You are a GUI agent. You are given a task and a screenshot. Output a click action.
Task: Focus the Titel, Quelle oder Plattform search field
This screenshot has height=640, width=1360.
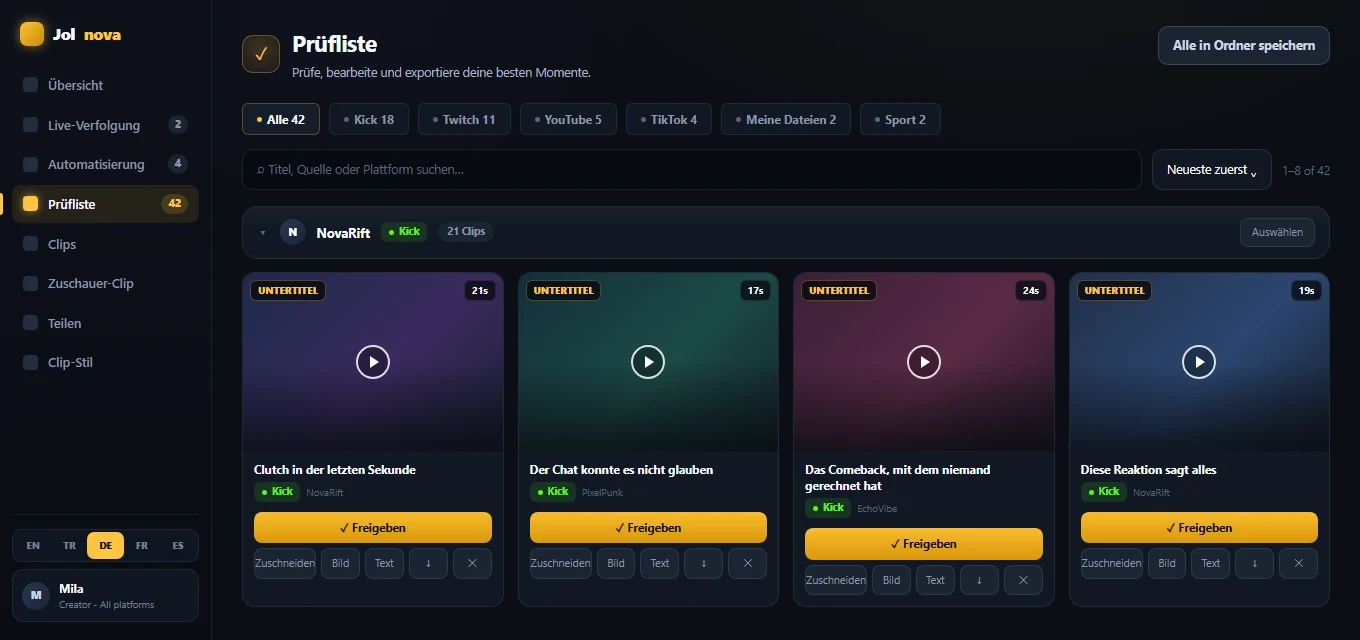coord(692,170)
